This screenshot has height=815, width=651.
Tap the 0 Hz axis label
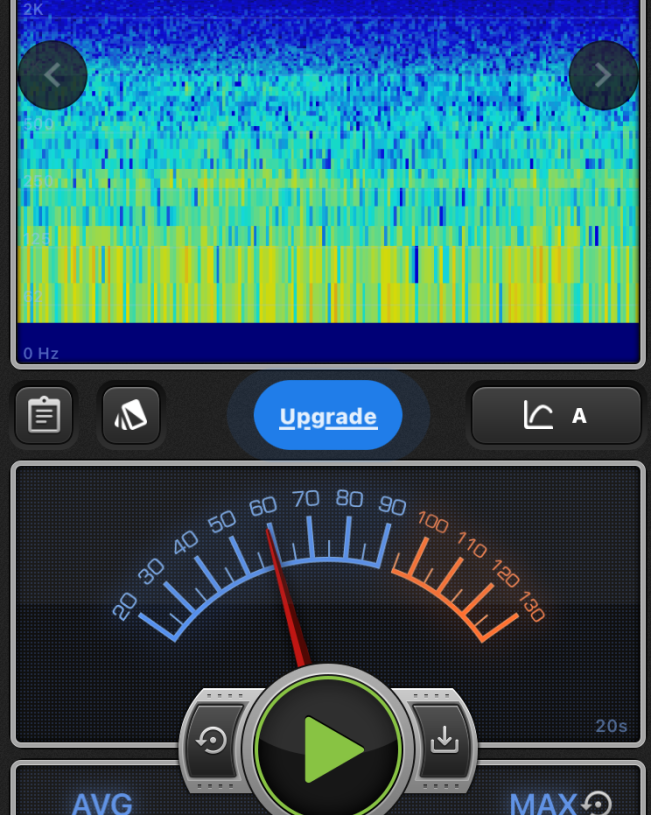(41, 353)
